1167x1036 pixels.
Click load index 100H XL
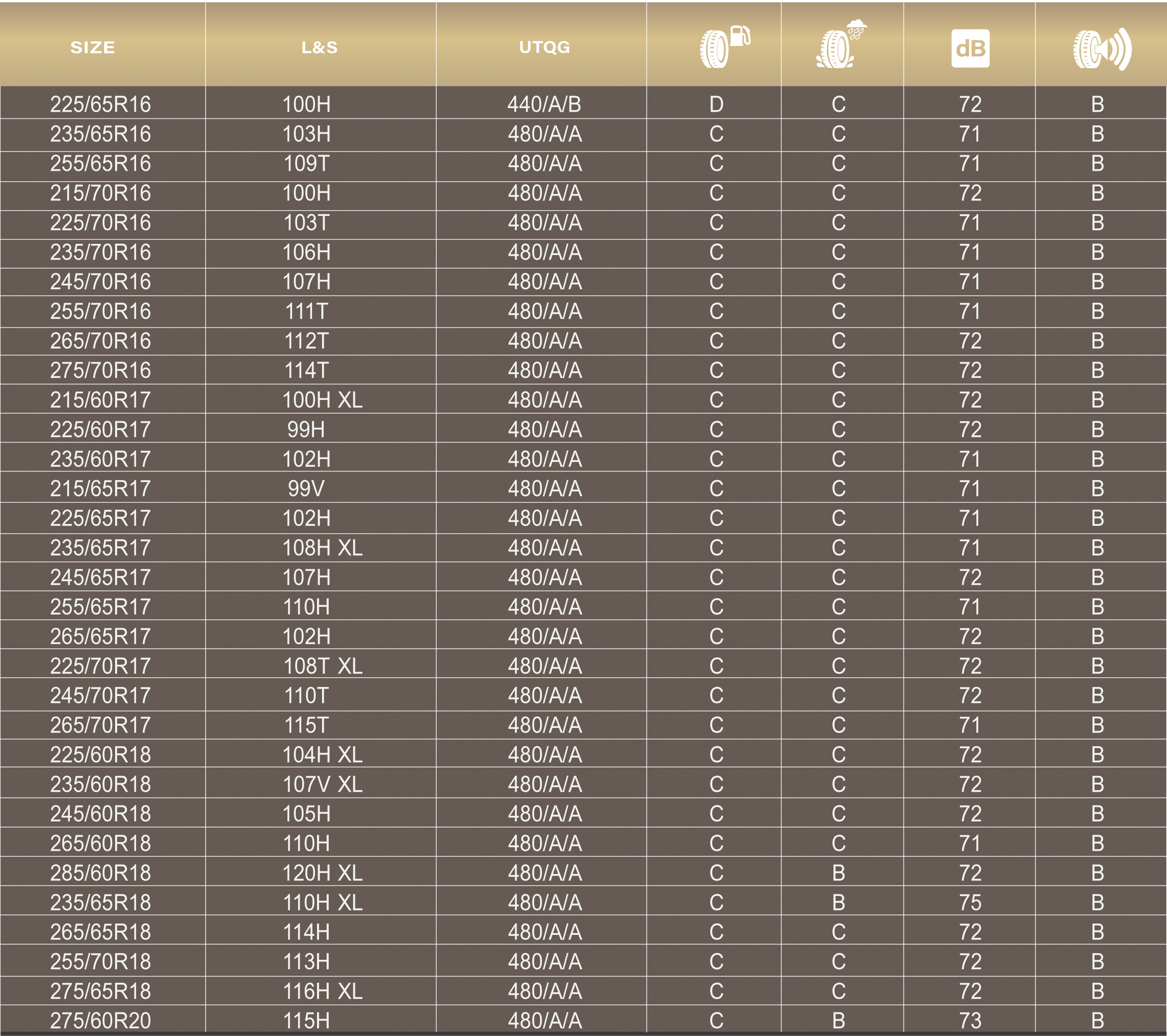pos(322,400)
